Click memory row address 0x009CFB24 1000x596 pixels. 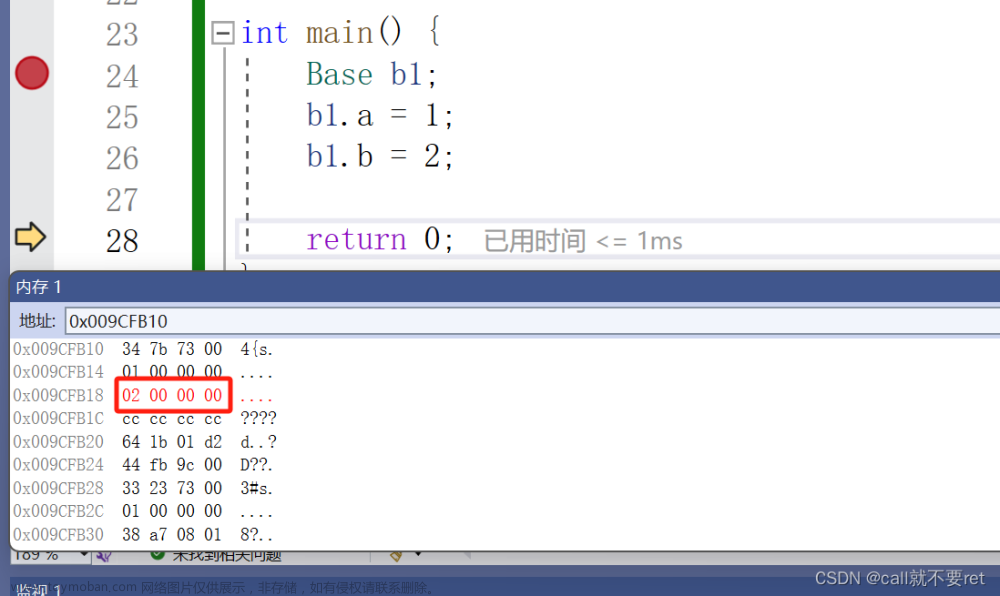point(58,465)
